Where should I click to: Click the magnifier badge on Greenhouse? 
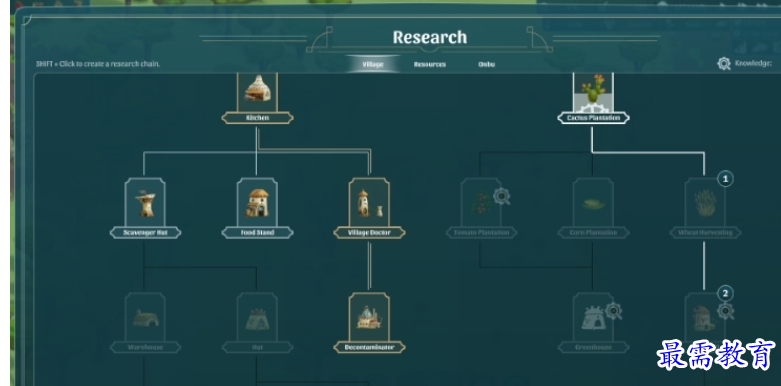(614, 311)
